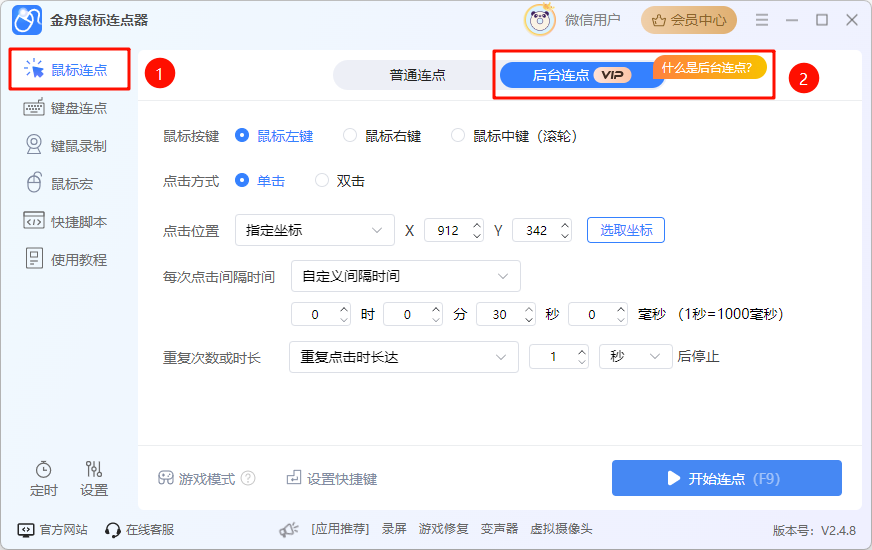The width and height of the screenshot is (872, 550).
Task: Click the 游戏模式 gamepad icon
Action: click(166, 478)
